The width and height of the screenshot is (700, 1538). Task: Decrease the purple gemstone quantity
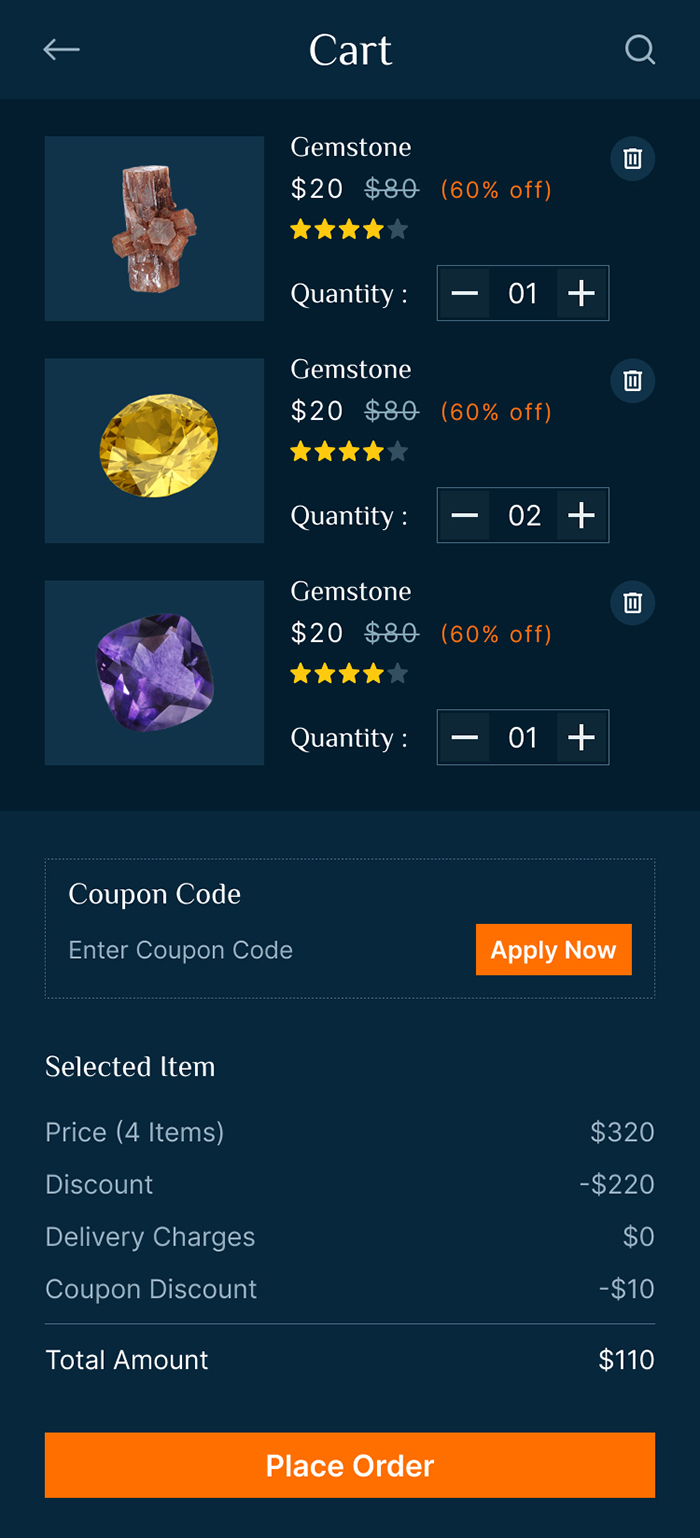coord(465,737)
